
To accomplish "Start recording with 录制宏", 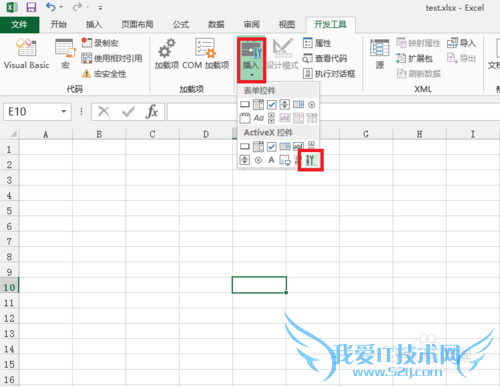I will (100, 43).
